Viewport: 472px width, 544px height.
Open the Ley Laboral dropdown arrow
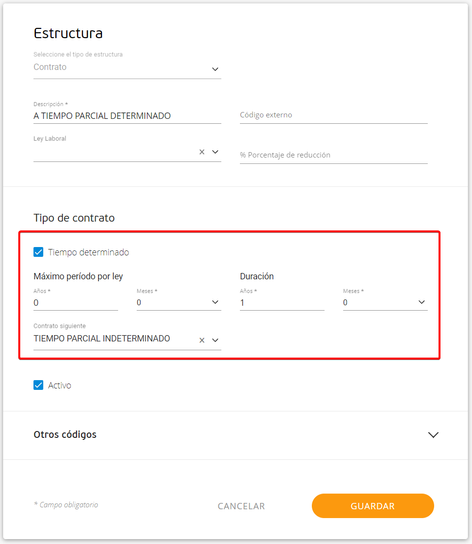click(x=215, y=152)
